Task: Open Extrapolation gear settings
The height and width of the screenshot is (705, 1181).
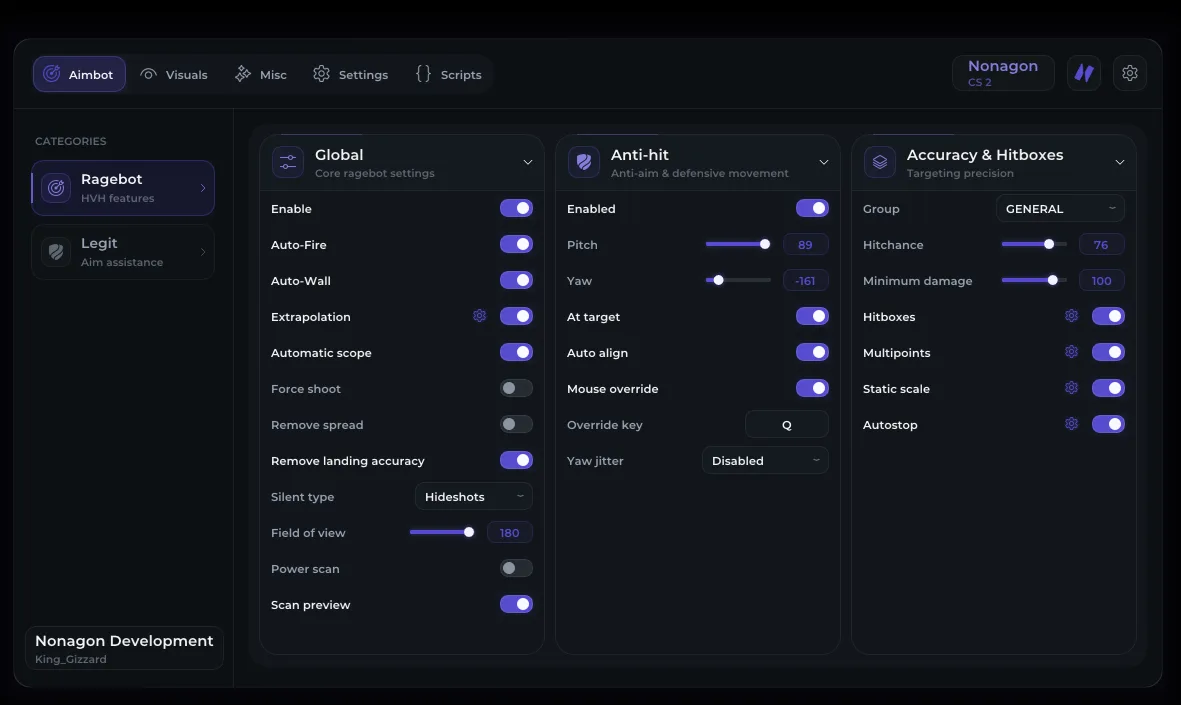Action: click(480, 316)
